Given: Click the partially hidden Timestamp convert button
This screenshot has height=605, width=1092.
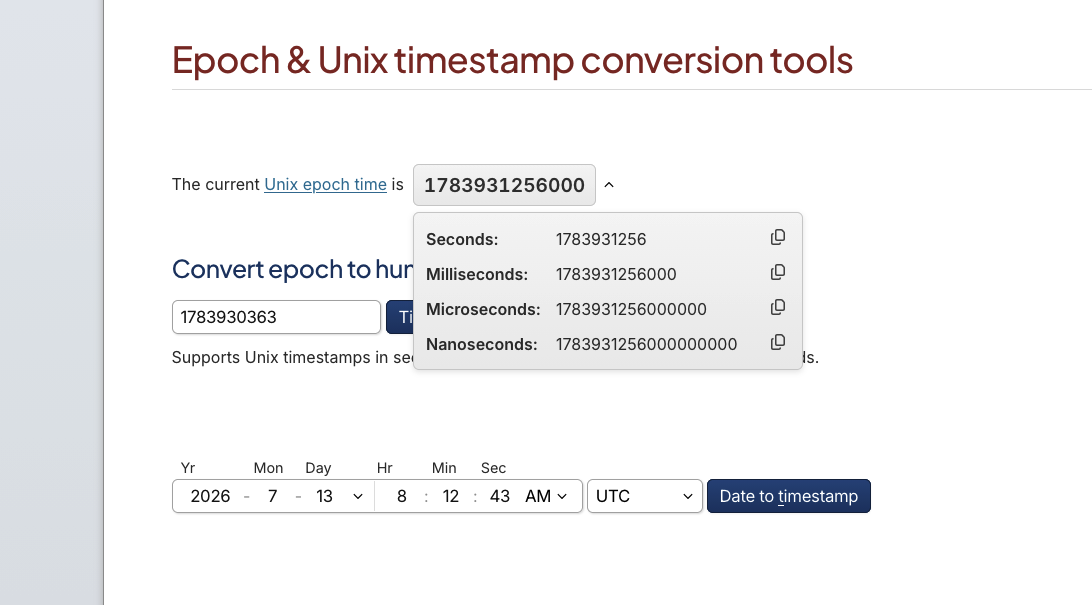Looking at the screenshot, I should (400, 317).
